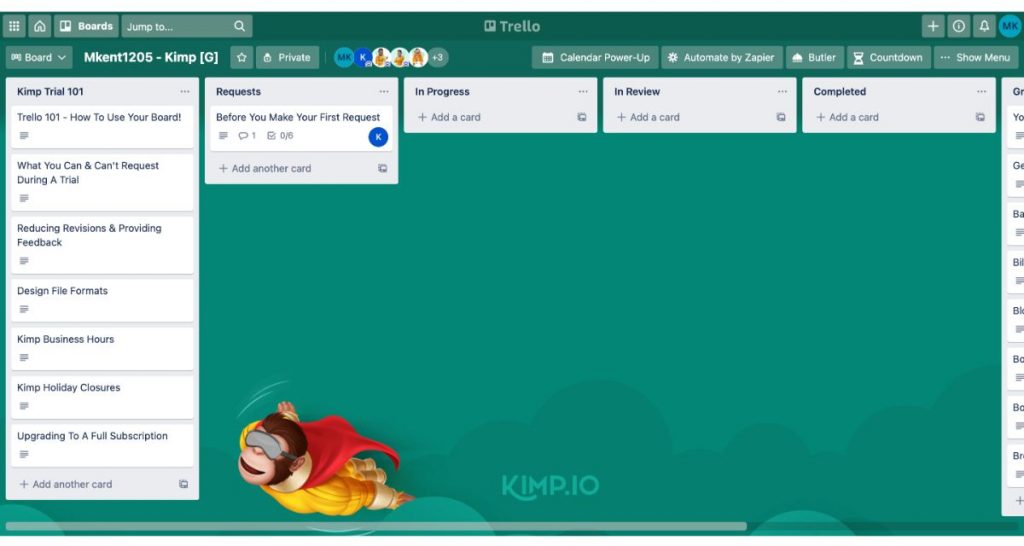Click the search magnifier icon
Image resolution: width=1024 pixels, height=546 pixels.
point(240,26)
